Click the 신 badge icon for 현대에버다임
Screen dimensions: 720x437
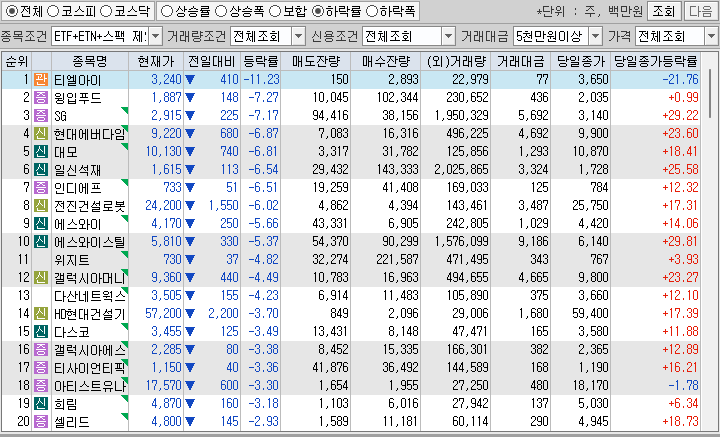click(x=41, y=134)
